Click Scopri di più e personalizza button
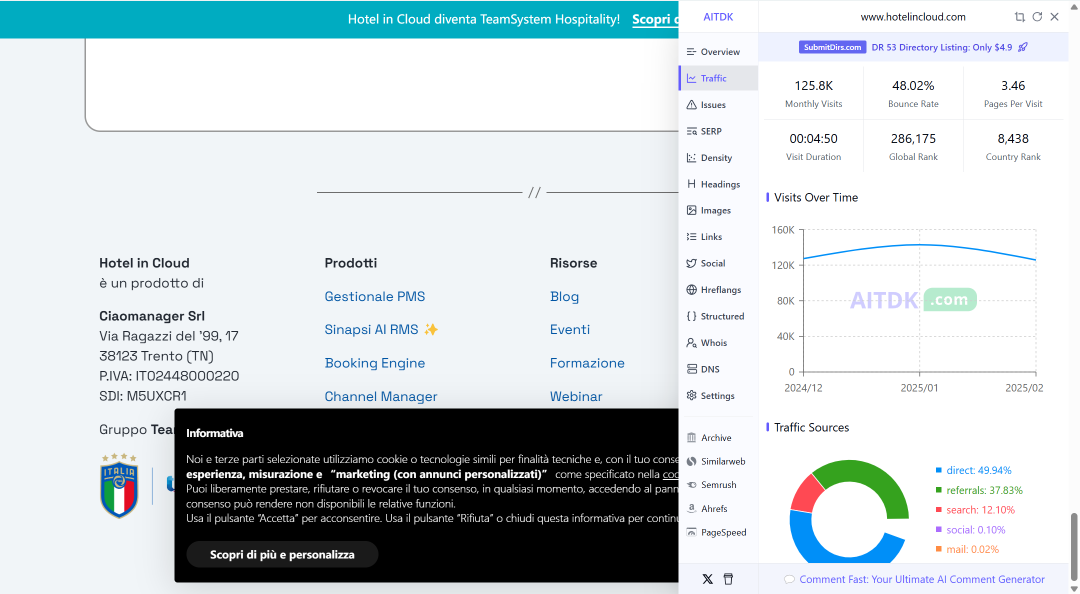Screen dimensions: 1080x594 pos(282,555)
